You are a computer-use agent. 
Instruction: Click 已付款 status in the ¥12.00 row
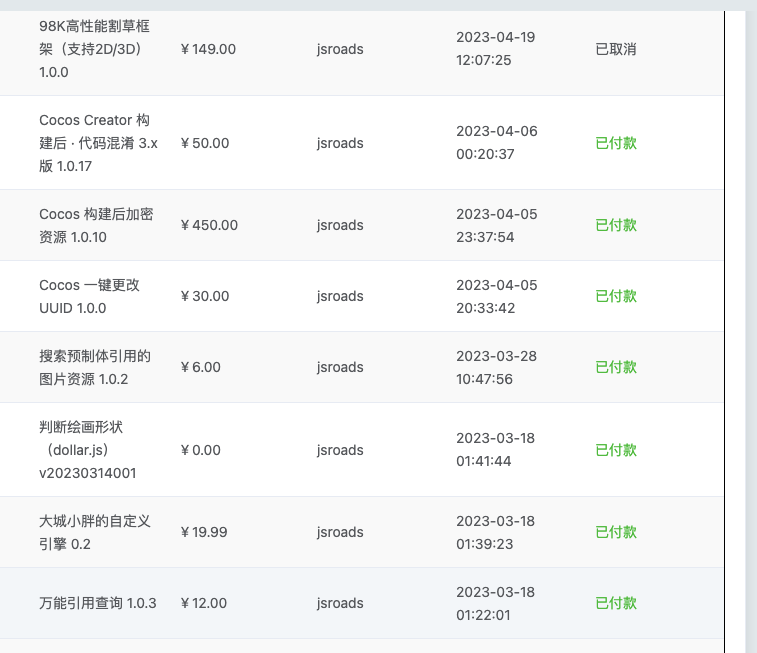click(615, 603)
